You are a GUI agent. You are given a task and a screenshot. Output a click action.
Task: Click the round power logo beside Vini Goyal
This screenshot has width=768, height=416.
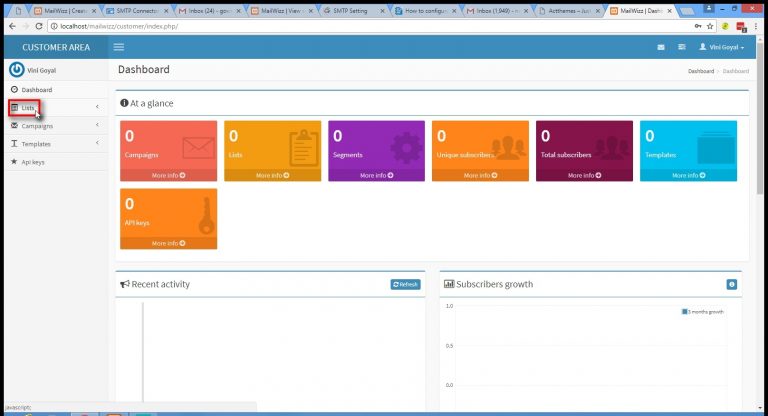point(17,70)
